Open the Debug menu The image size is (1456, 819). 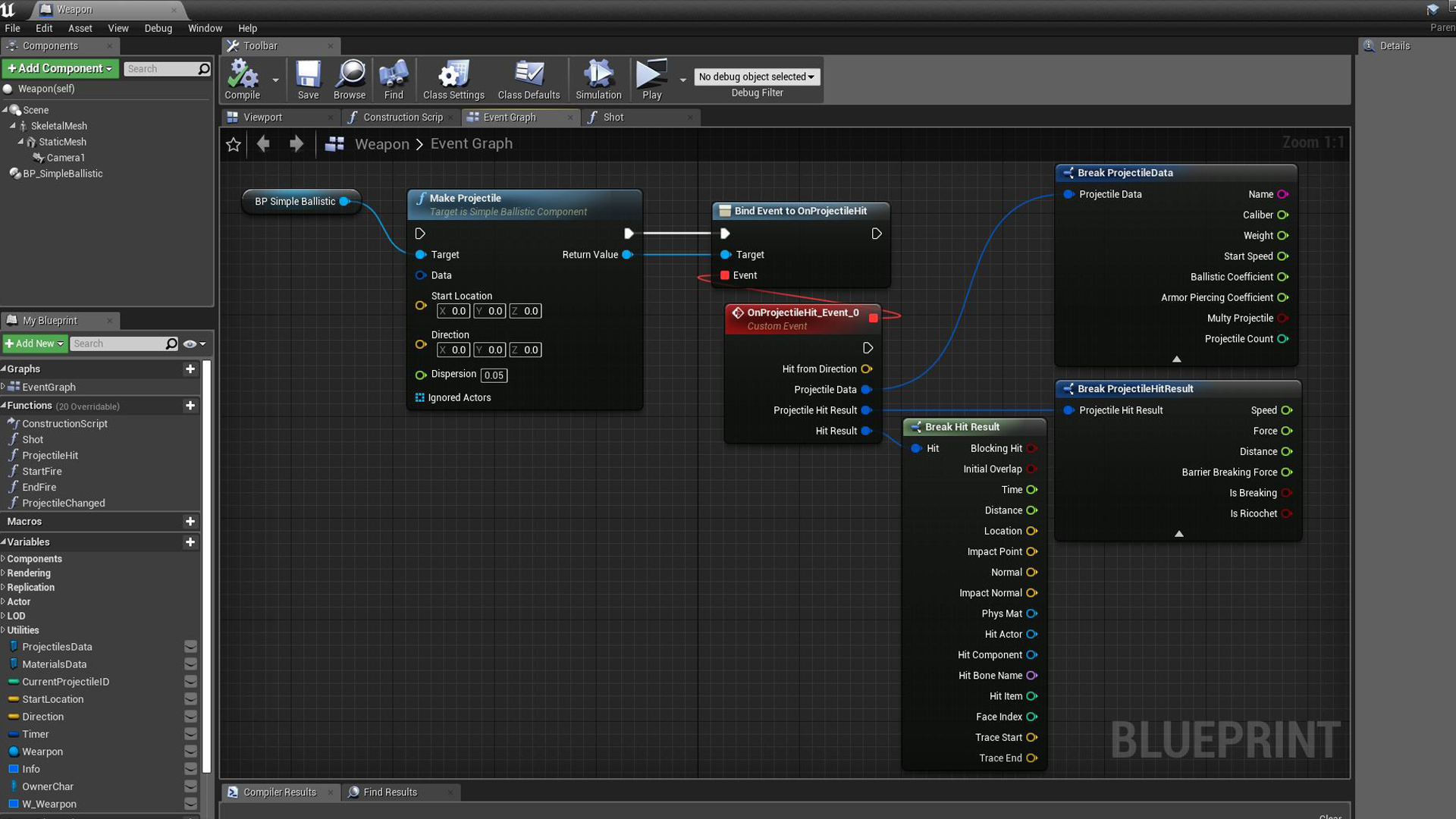[x=158, y=28]
